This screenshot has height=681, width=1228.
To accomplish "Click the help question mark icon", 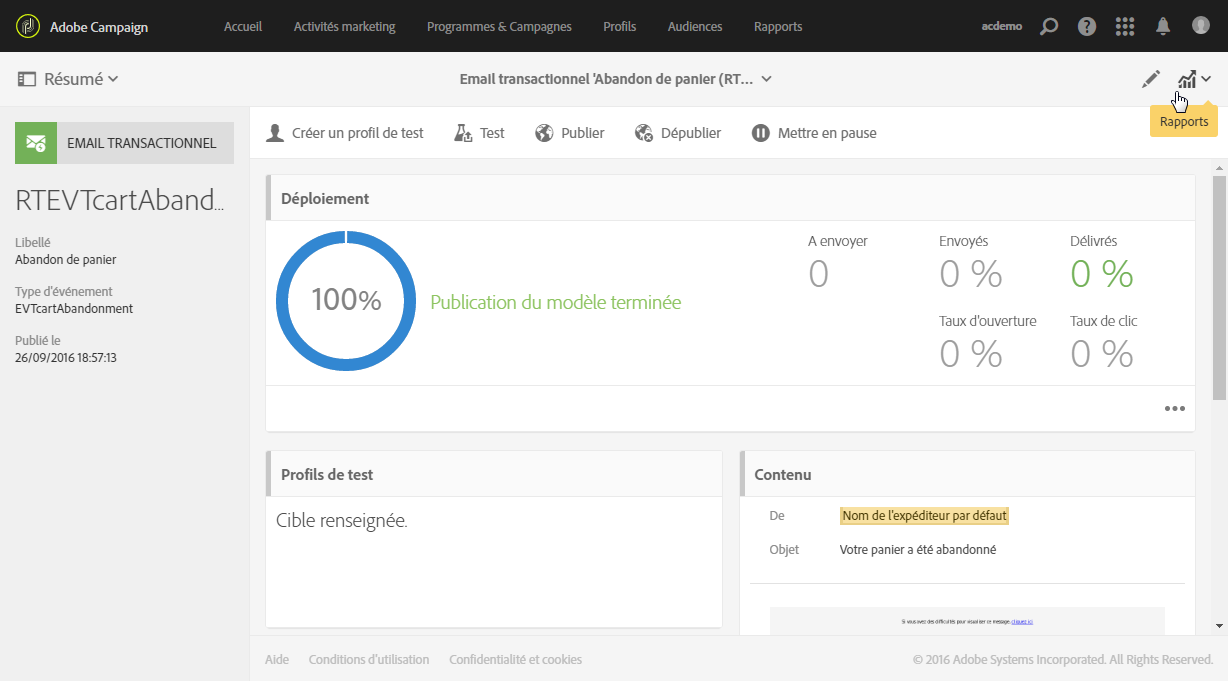I will point(1087,26).
